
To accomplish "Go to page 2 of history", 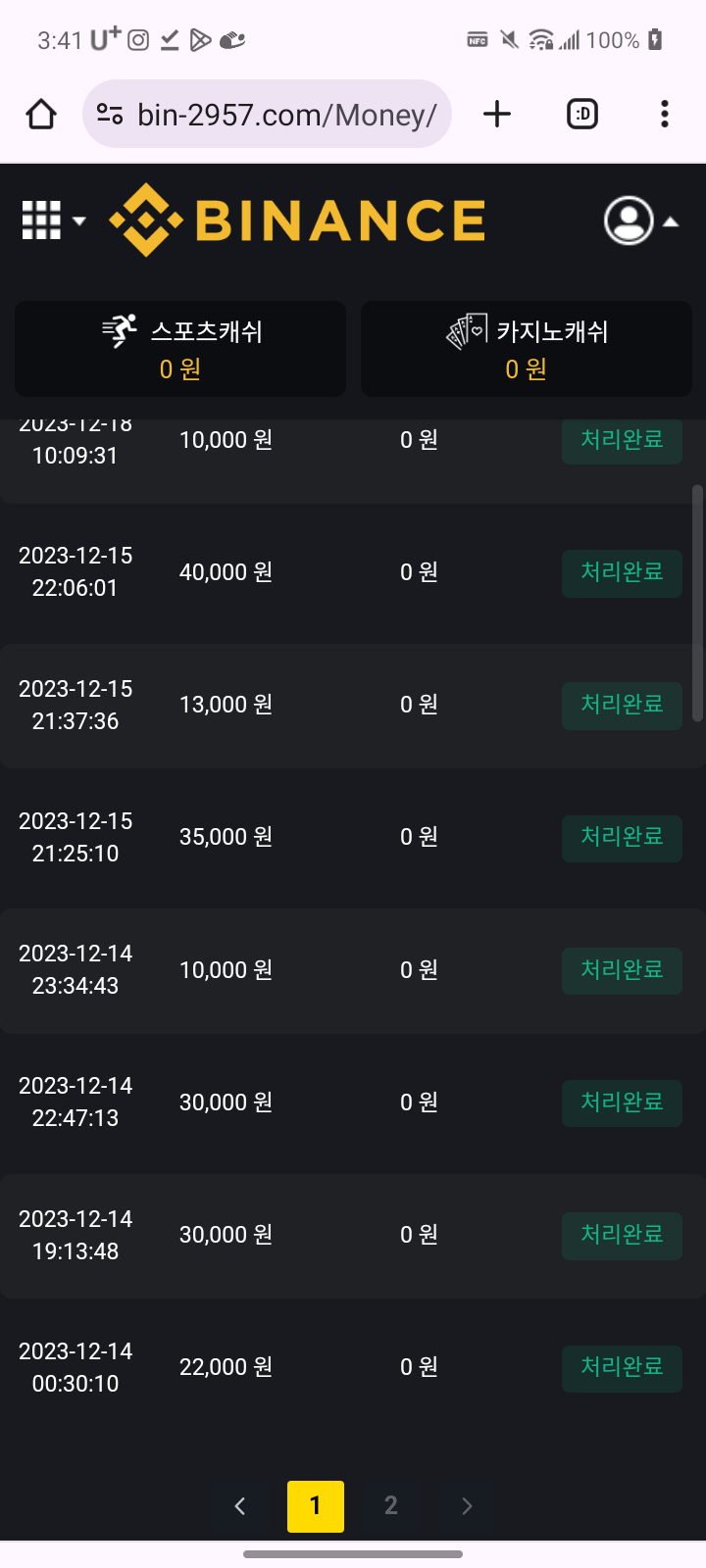I will coord(391,1506).
